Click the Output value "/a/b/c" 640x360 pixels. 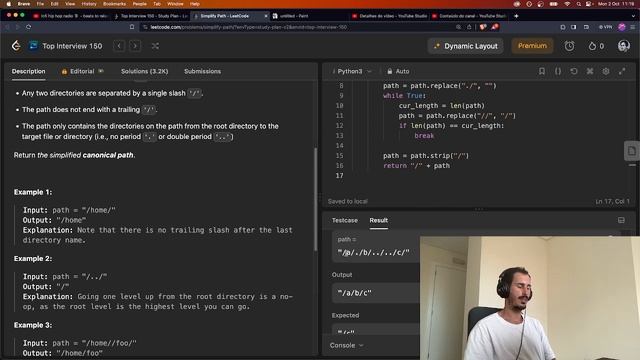355,293
